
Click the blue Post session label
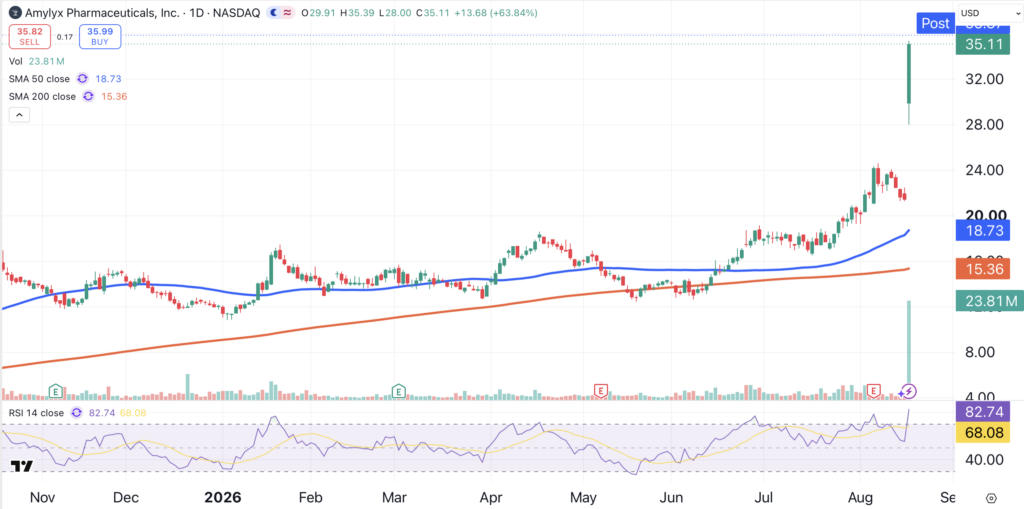[935, 24]
